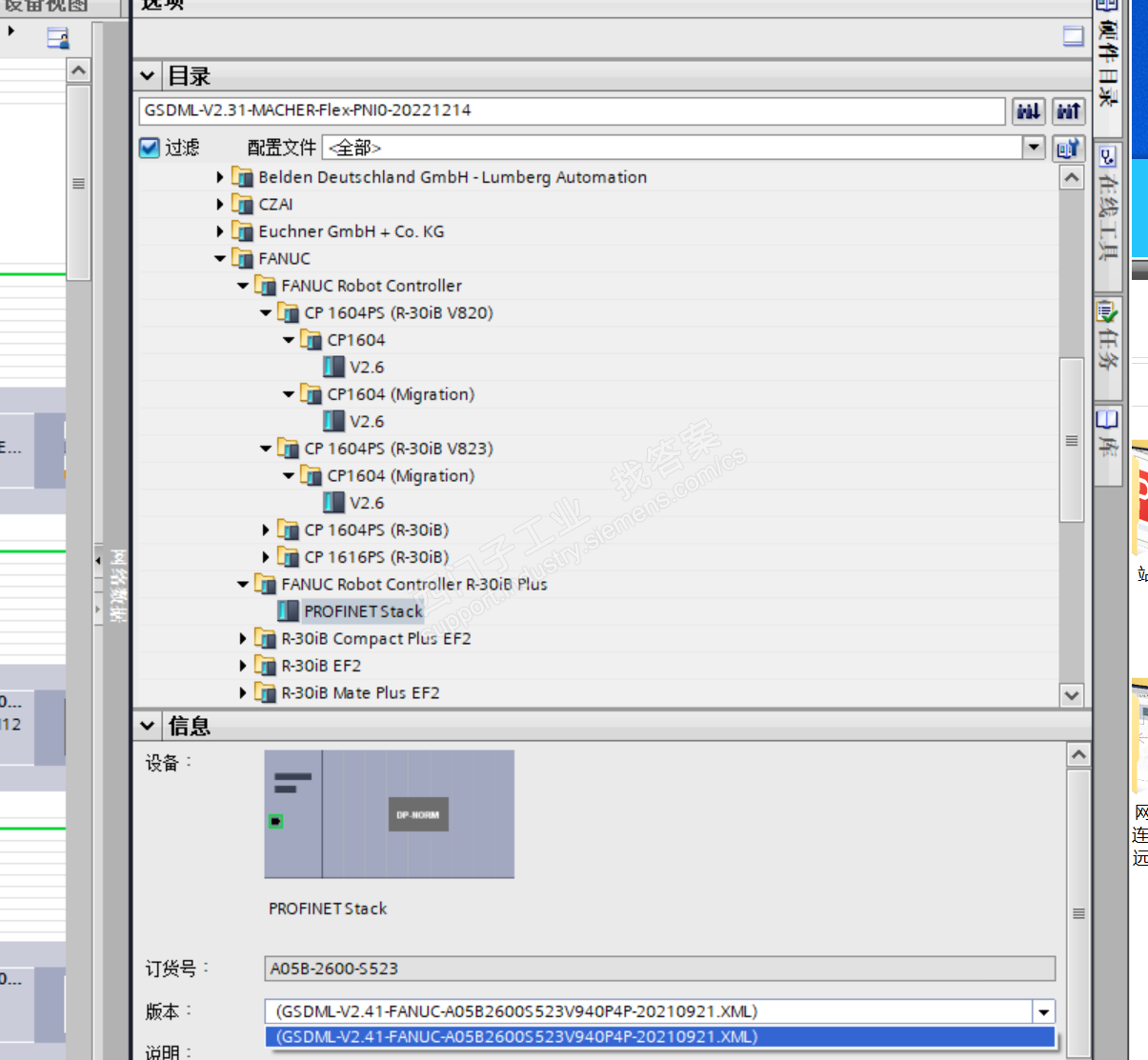Collapse CP 1604PS (R-30iB V823) node
The height and width of the screenshot is (1060, 1148).
click(x=266, y=449)
